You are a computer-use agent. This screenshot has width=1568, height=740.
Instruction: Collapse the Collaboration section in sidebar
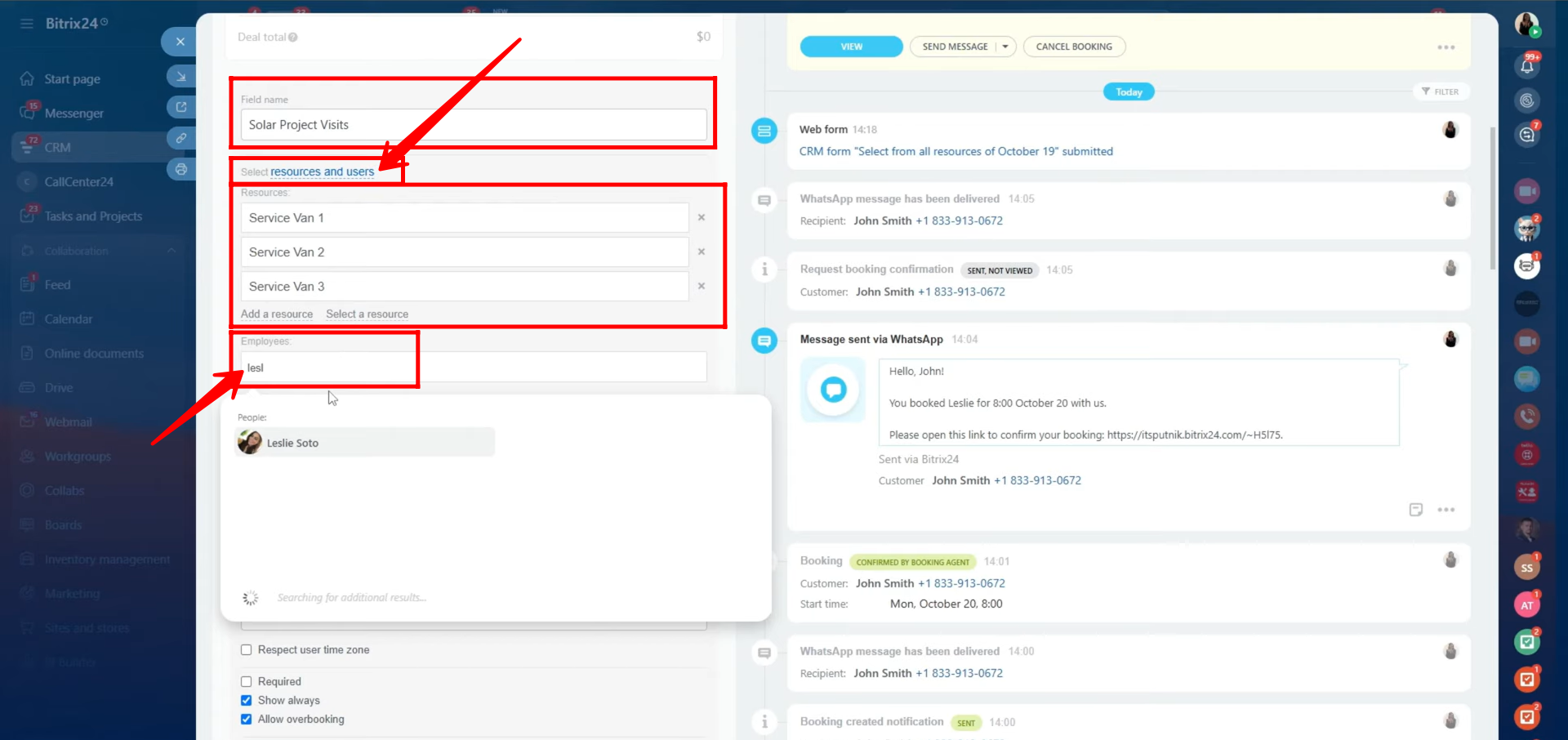[x=171, y=251]
